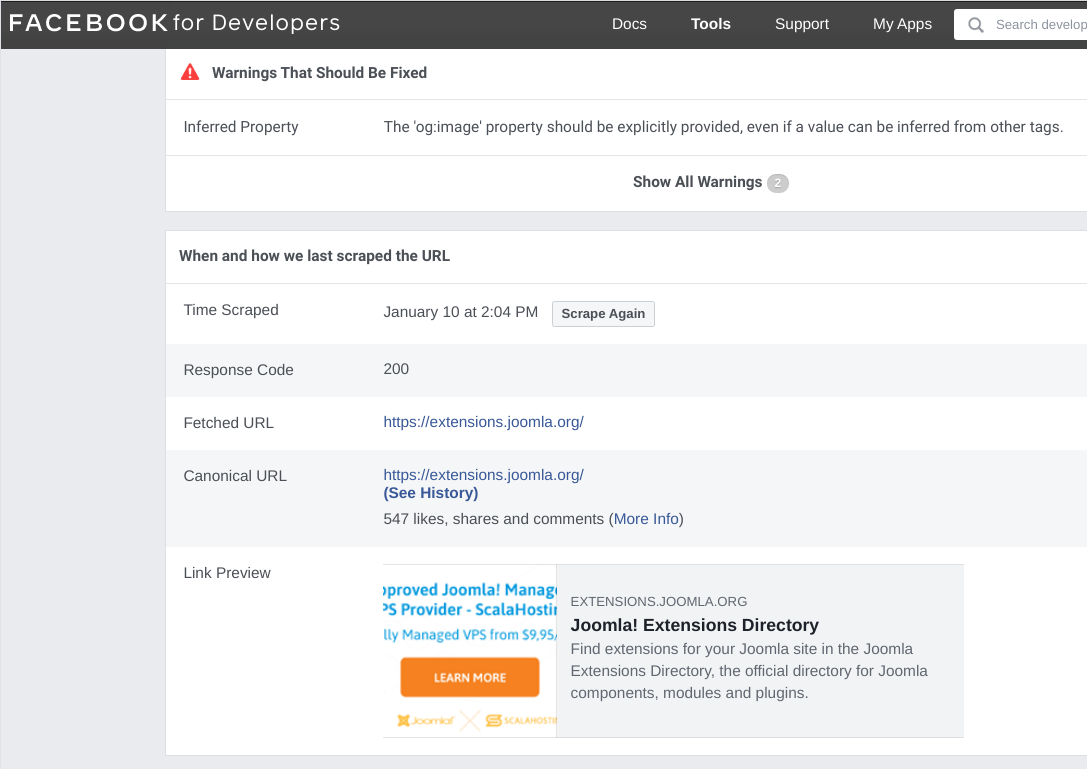Open the Docs menu
1087x769 pixels.
point(629,24)
